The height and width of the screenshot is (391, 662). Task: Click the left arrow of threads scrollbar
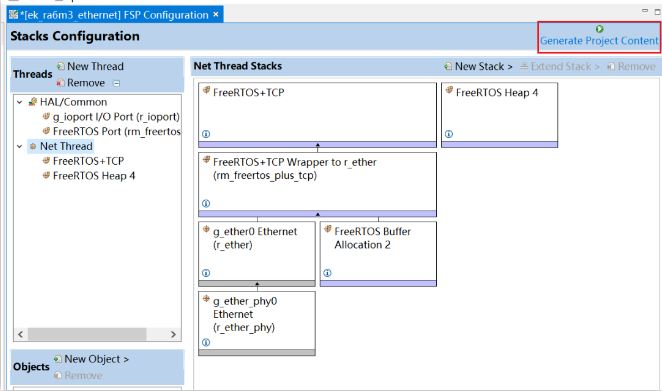(x=20, y=334)
